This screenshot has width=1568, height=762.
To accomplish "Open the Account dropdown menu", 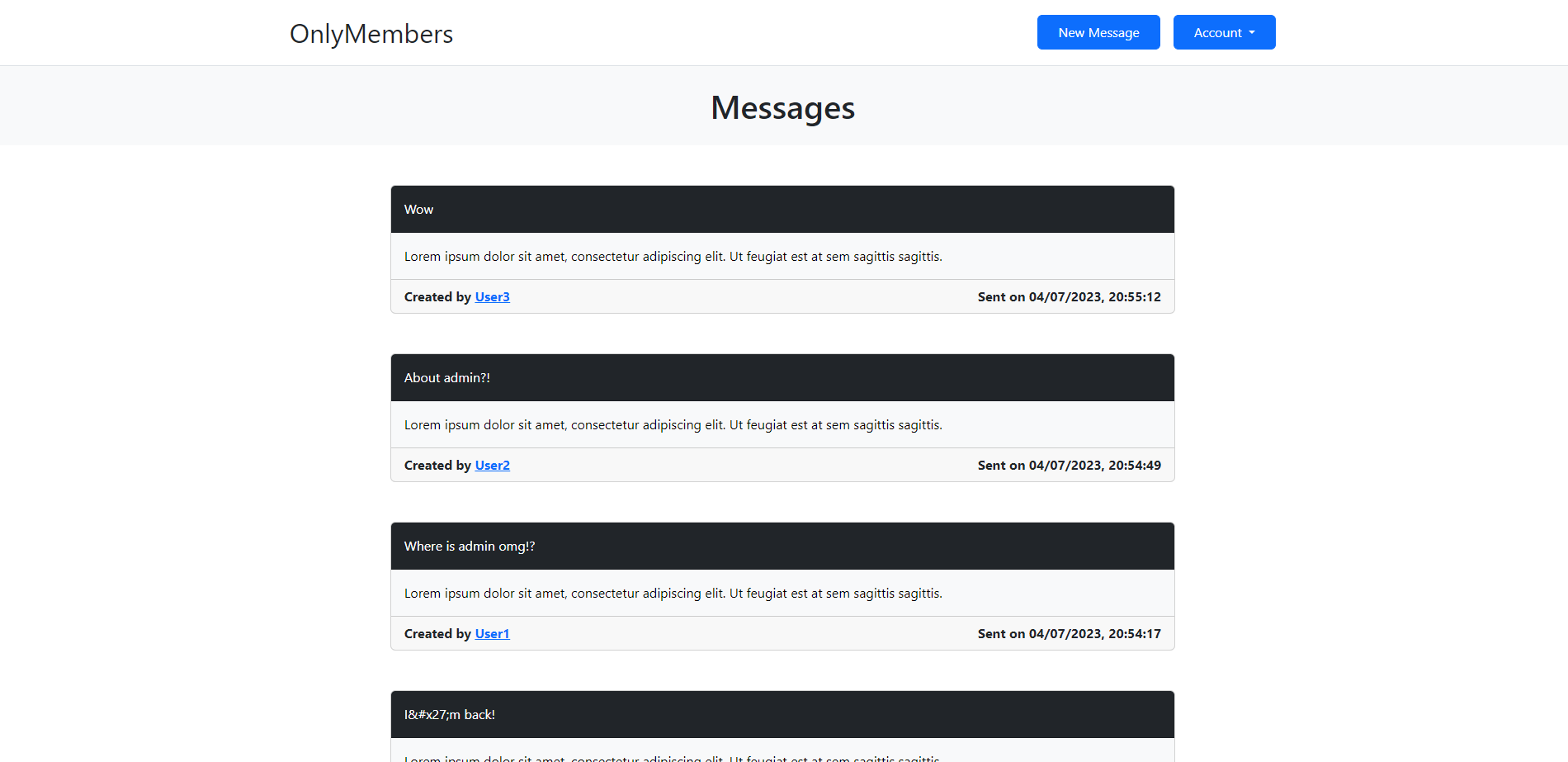I will [x=1224, y=32].
